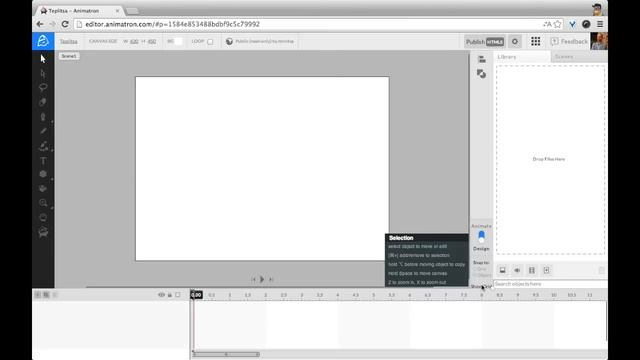The width and height of the screenshot is (640, 360).
Task: Go back in browser history
Action: pyautogui.click(x=40, y=24)
